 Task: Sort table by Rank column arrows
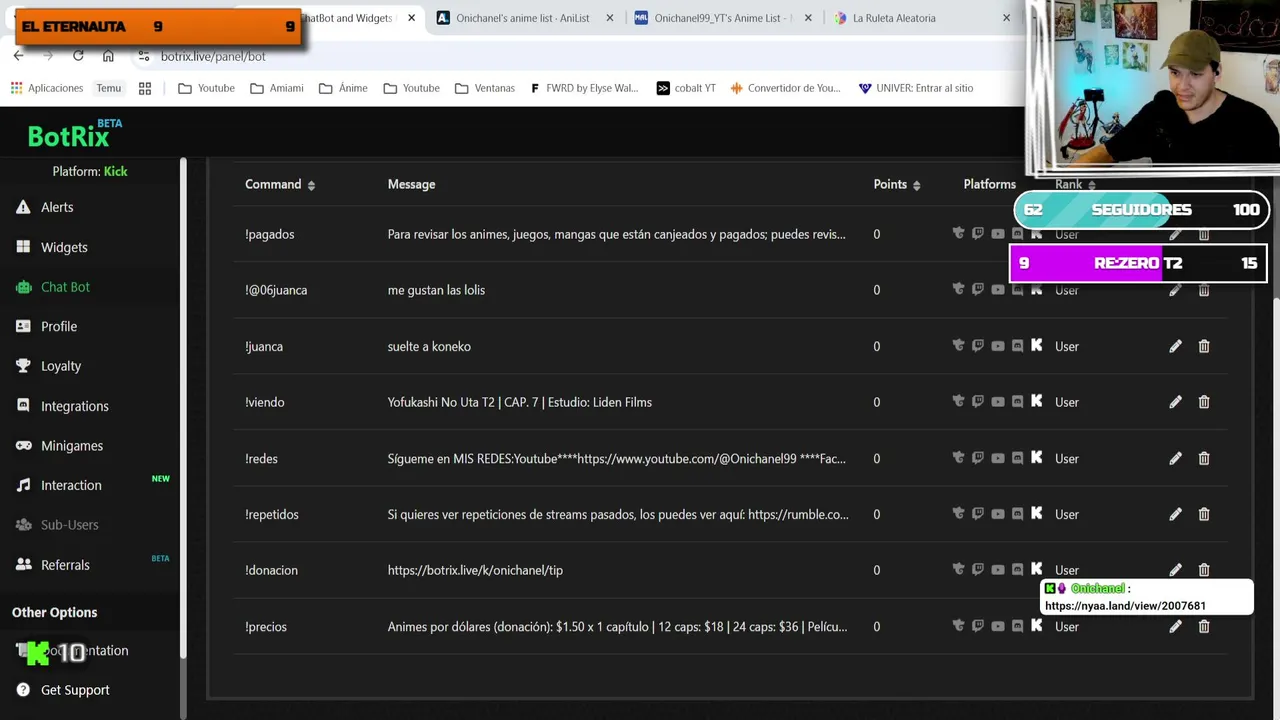1091,185
